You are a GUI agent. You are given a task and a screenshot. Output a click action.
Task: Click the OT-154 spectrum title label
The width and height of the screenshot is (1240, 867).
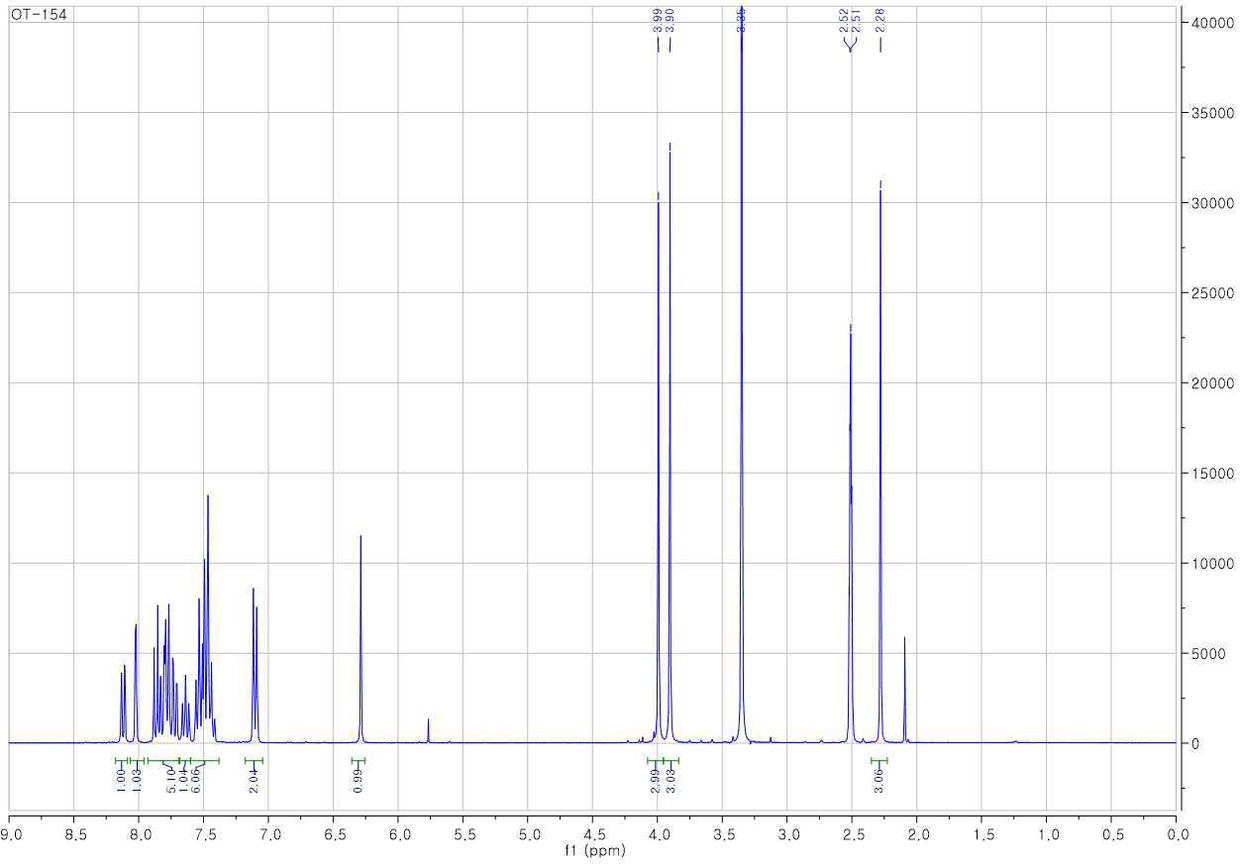[39, 15]
